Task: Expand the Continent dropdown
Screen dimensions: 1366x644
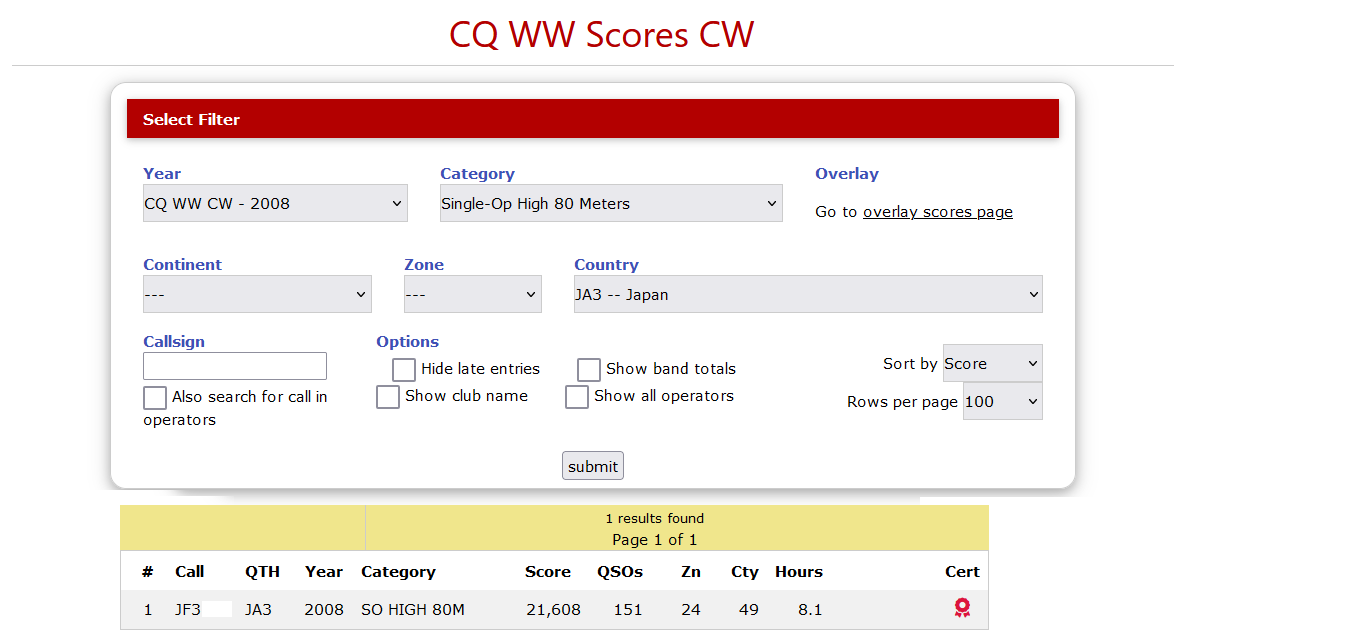Action: (x=257, y=294)
